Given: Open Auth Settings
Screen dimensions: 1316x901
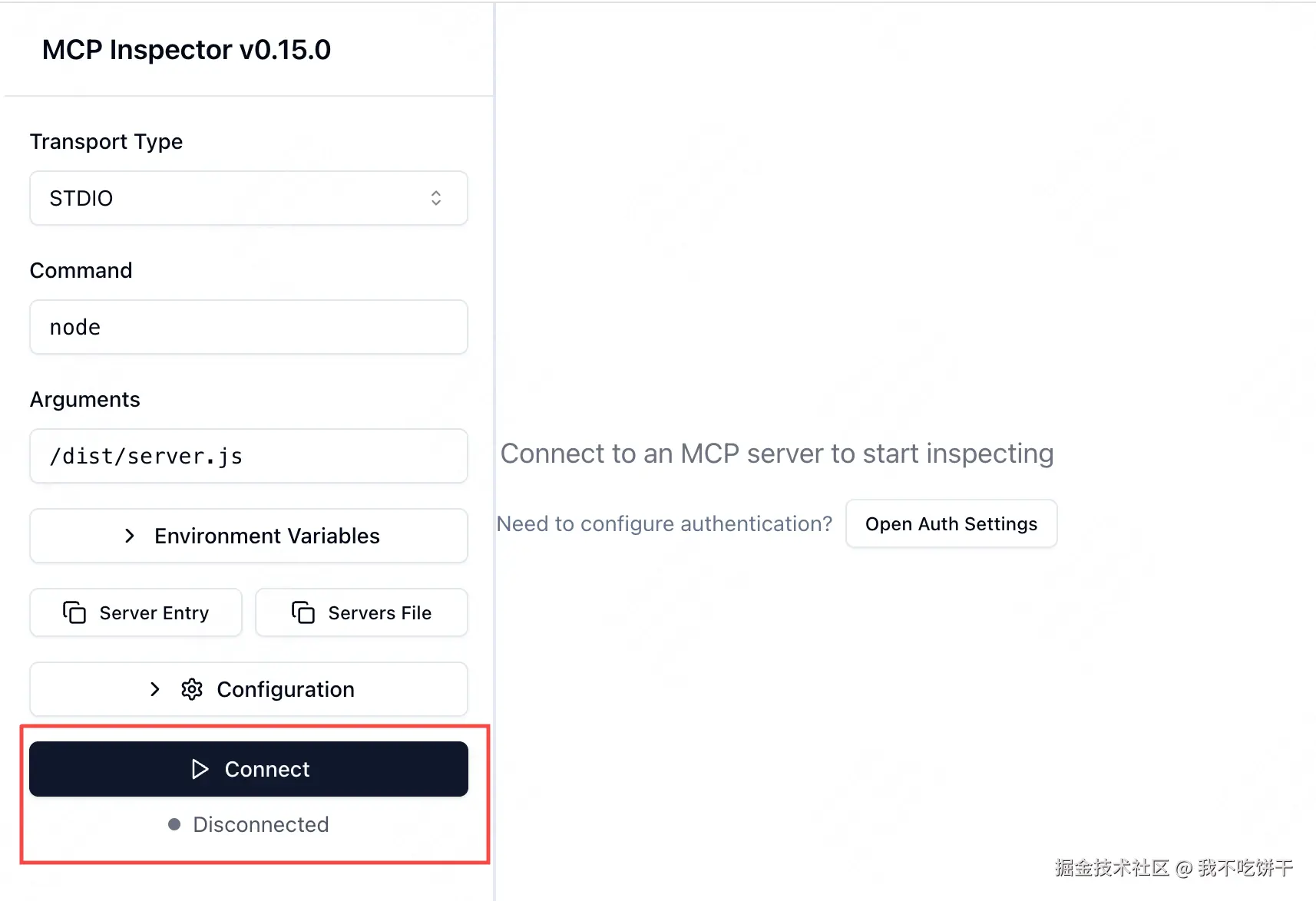Looking at the screenshot, I should [951, 523].
